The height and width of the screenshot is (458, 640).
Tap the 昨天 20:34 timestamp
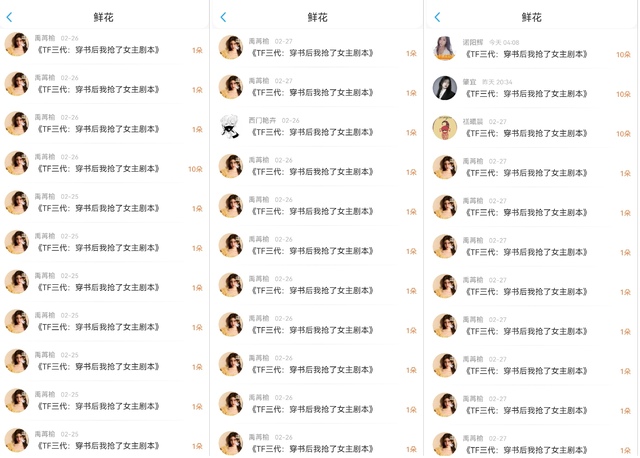point(497,82)
